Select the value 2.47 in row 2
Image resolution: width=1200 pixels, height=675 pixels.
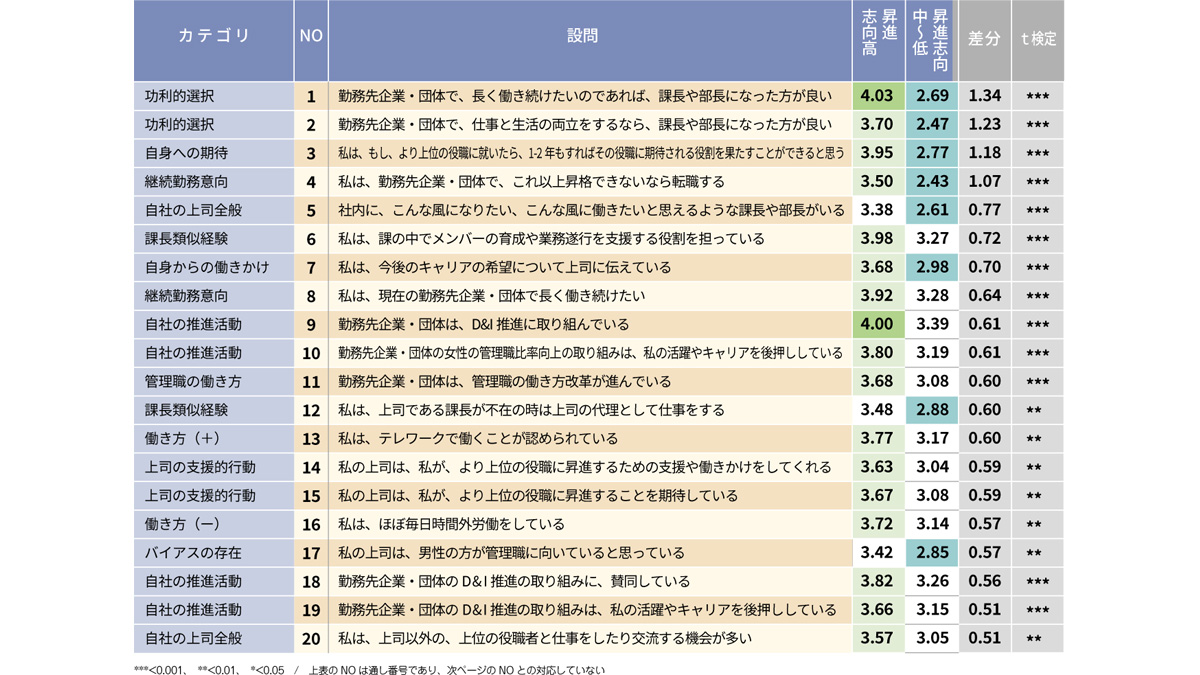pos(932,125)
